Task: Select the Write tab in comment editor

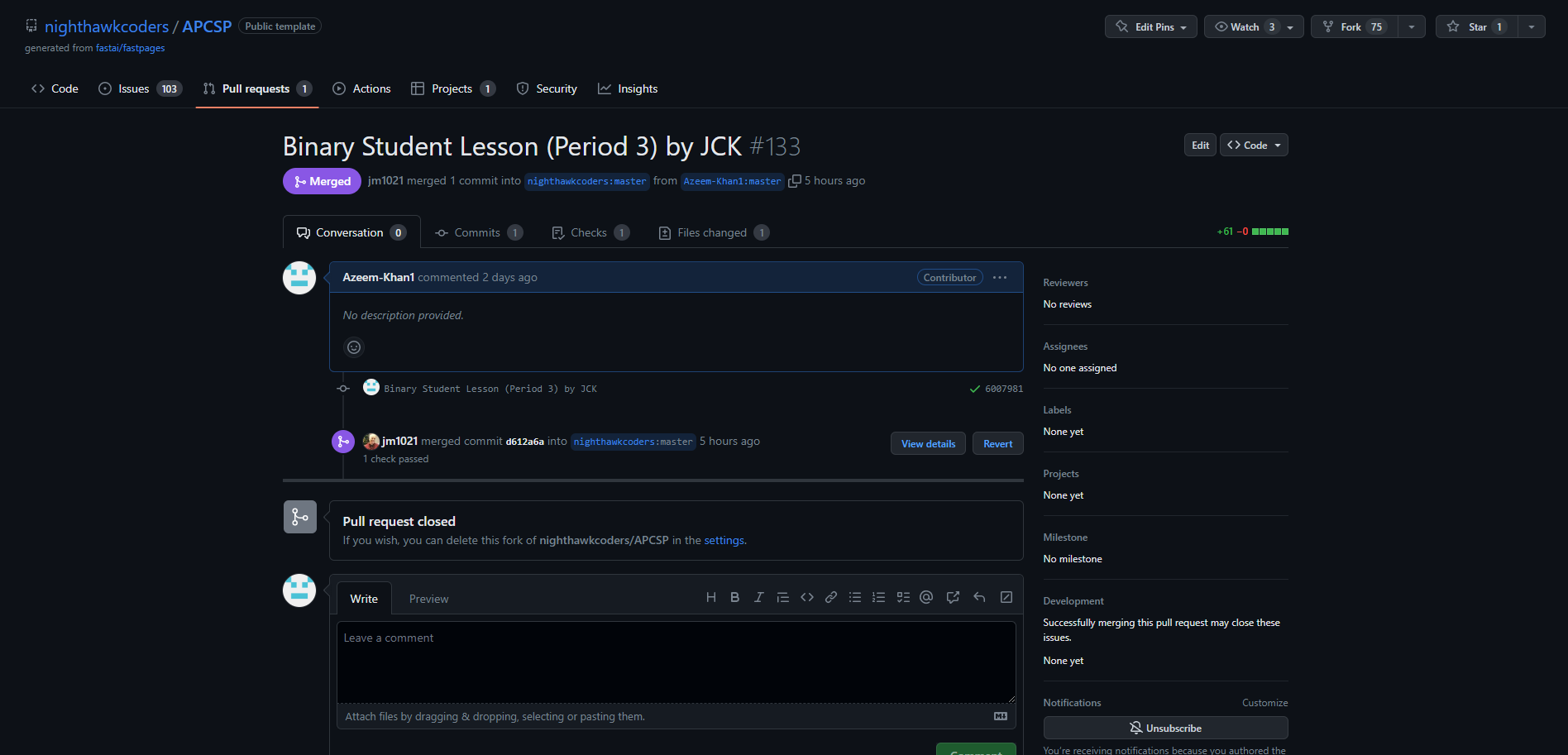Action: (x=364, y=599)
